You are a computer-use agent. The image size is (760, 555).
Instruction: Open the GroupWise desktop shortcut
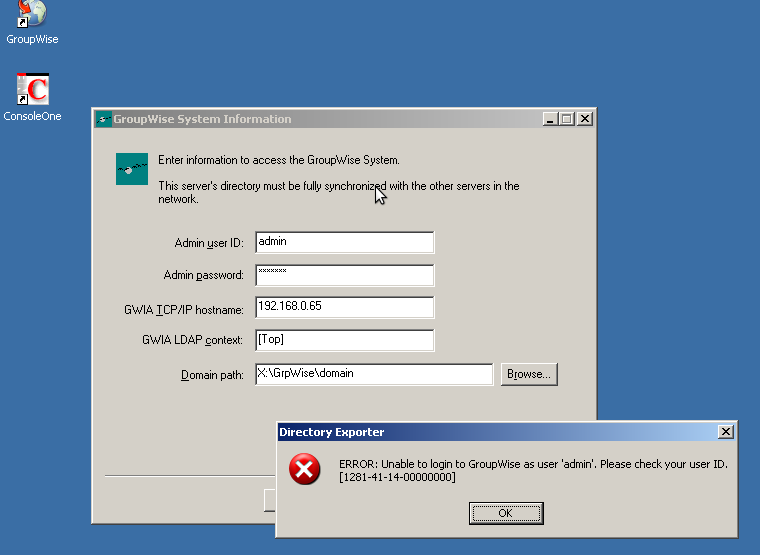(32, 22)
